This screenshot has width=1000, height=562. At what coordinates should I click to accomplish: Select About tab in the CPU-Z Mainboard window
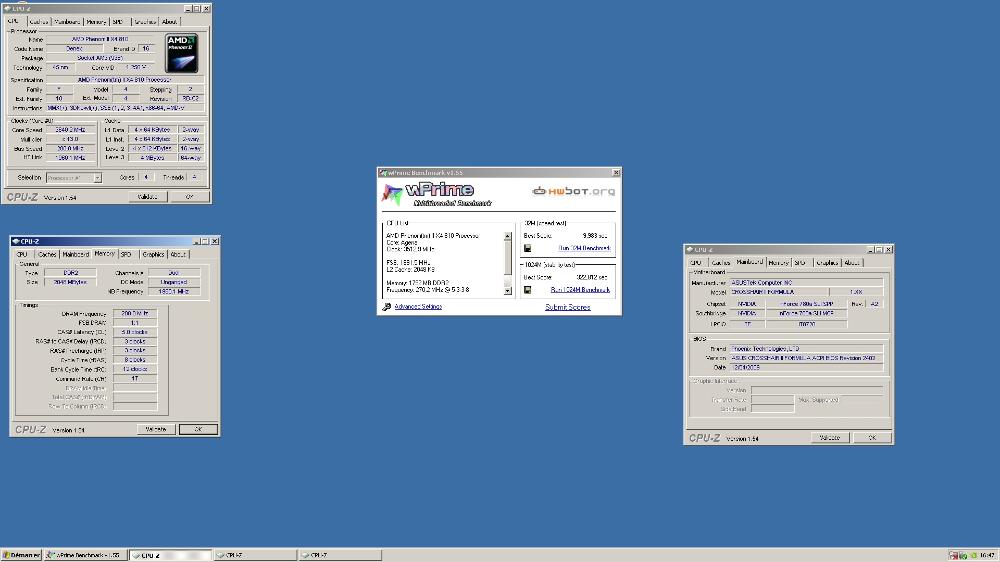click(x=852, y=263)
